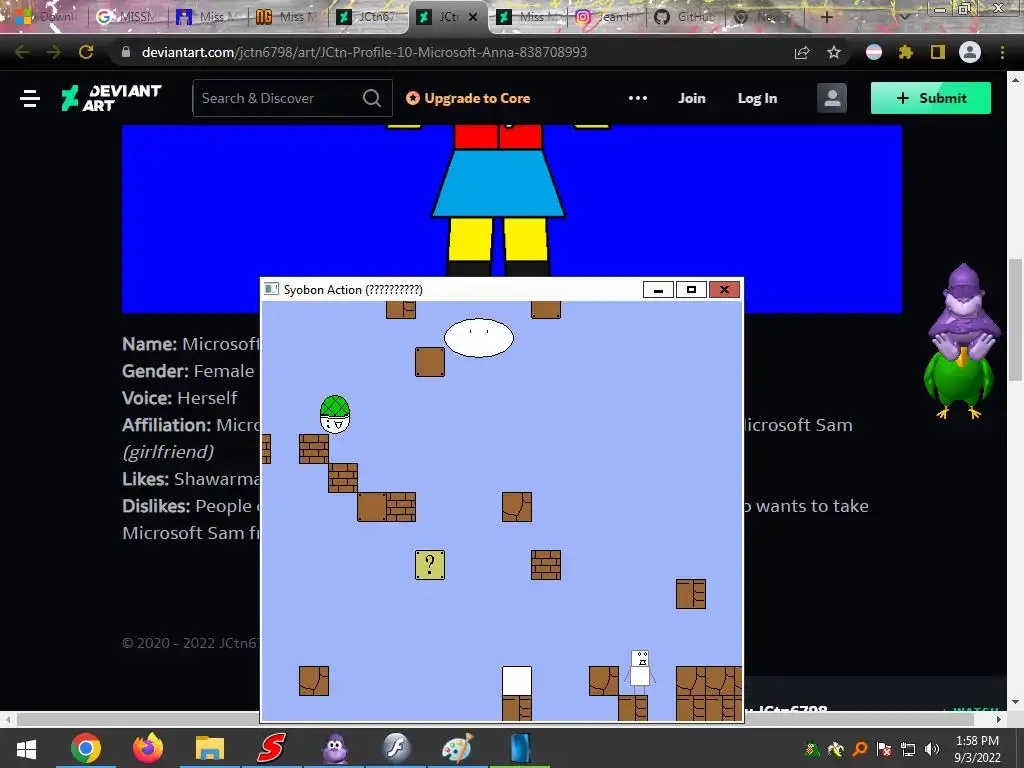The image size is (1024, 768).
Task: Click the white cloud with face
Action: click(479, 338)
